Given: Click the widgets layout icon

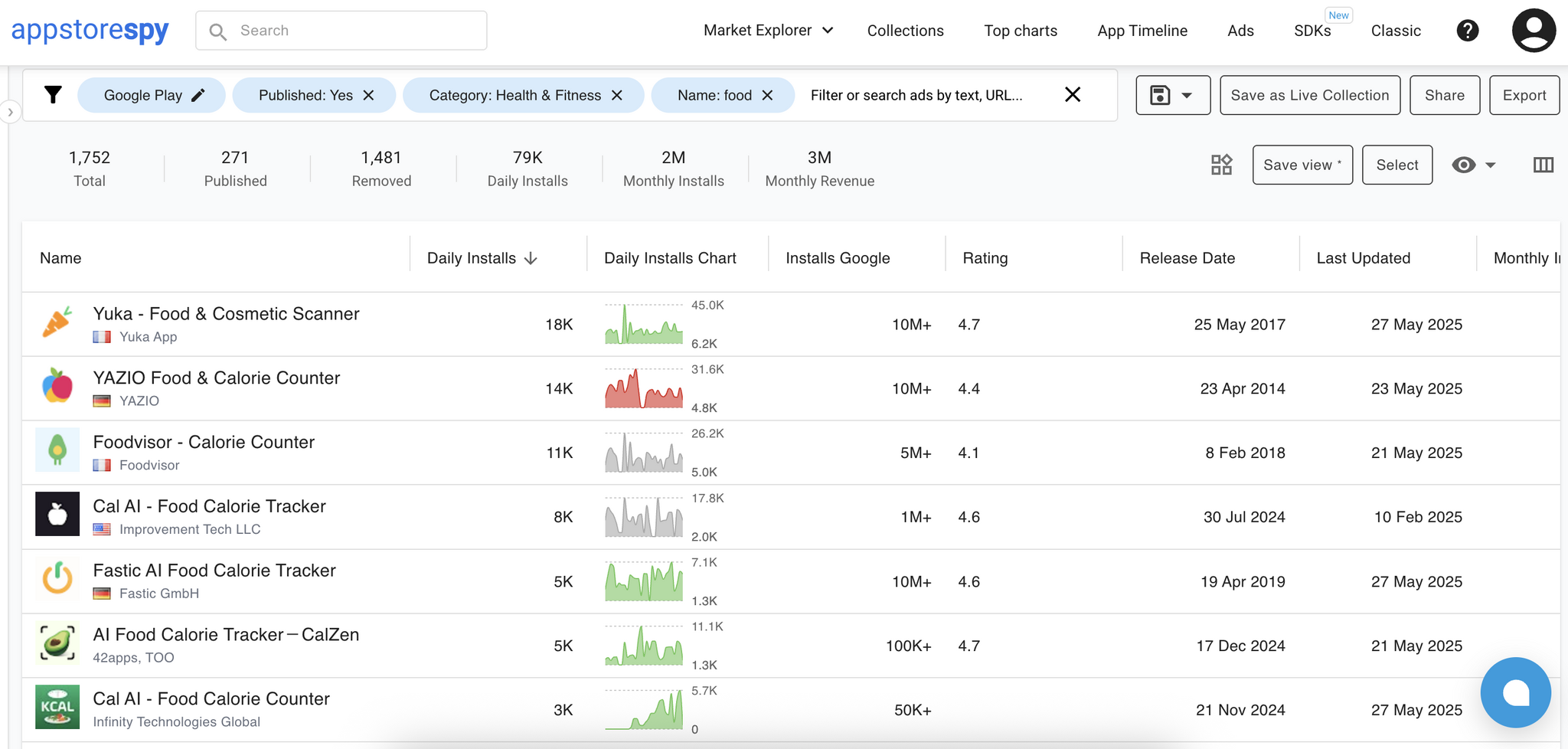Looking at the screenshot, I should pyautogui.click(x=1221, y=165).
